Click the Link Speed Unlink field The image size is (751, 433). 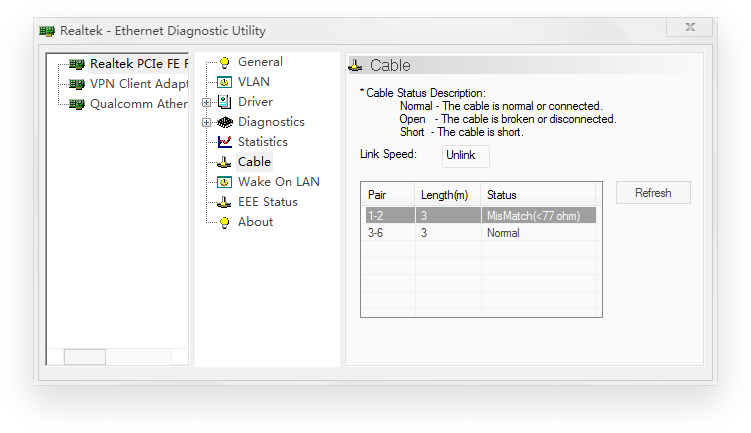466,156
